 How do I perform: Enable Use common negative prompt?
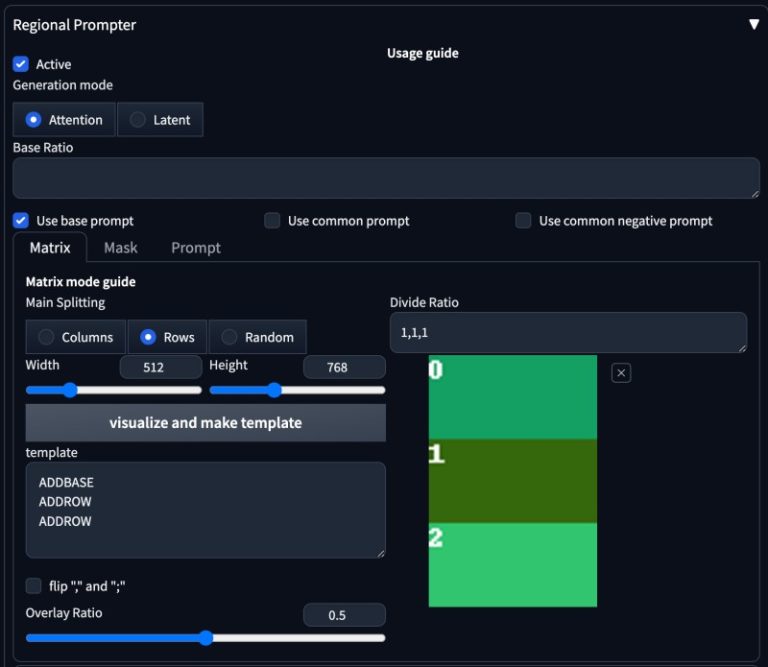coord(523,220)
